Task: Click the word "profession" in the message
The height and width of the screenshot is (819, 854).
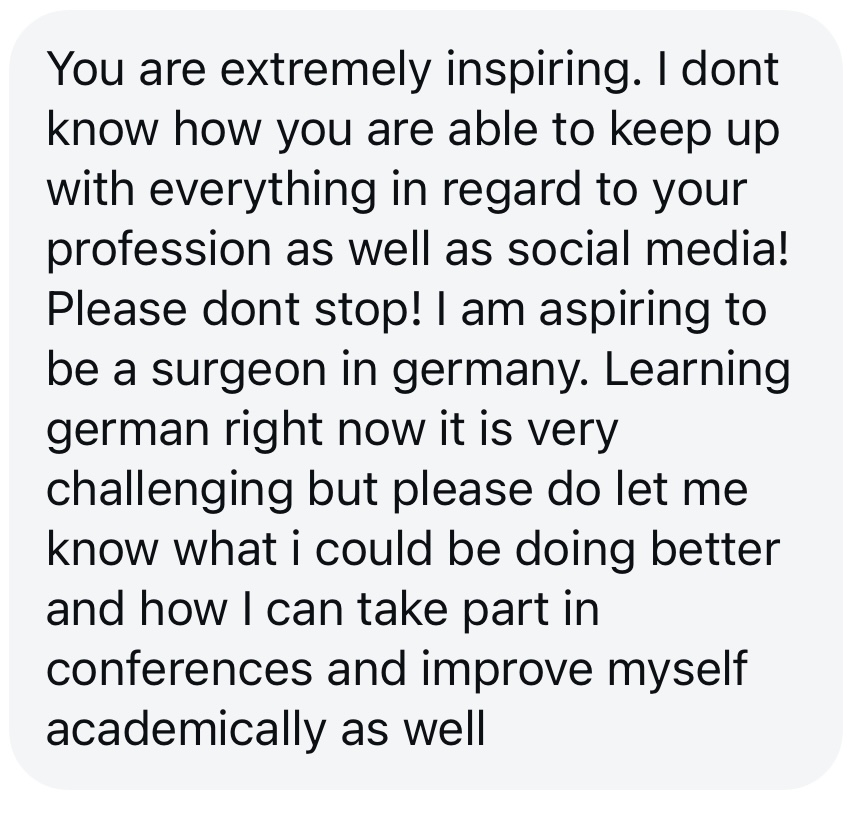Action: 159,251
